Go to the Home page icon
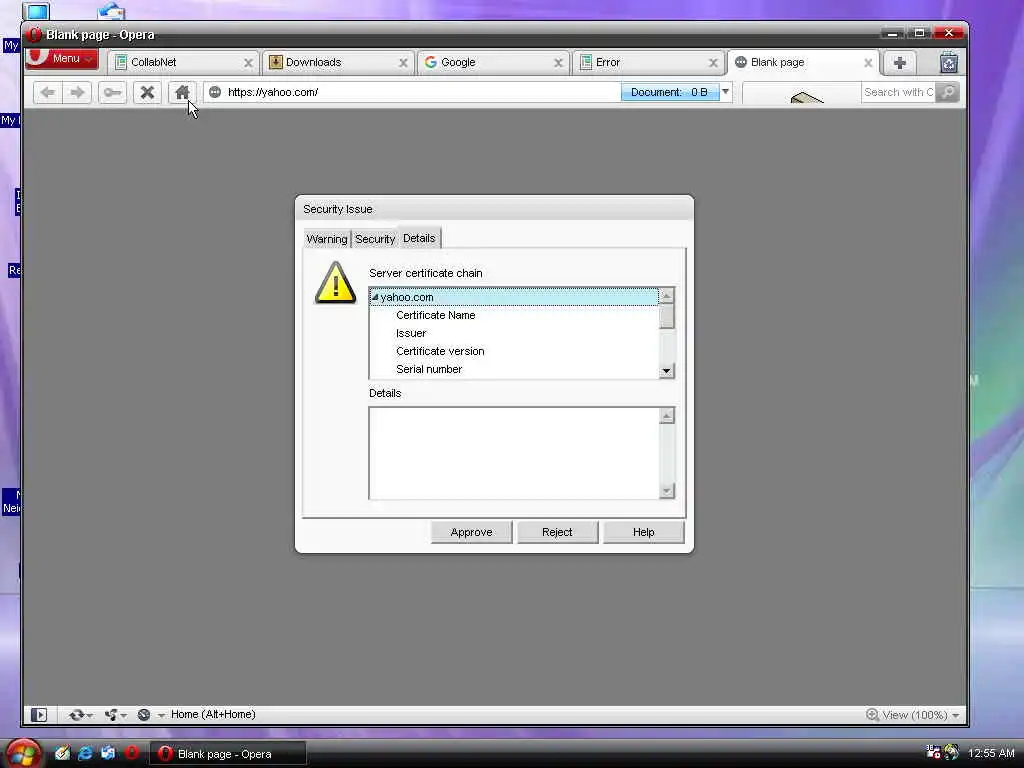The height and width of the screenshot is (768, 1024). (182, 92)
